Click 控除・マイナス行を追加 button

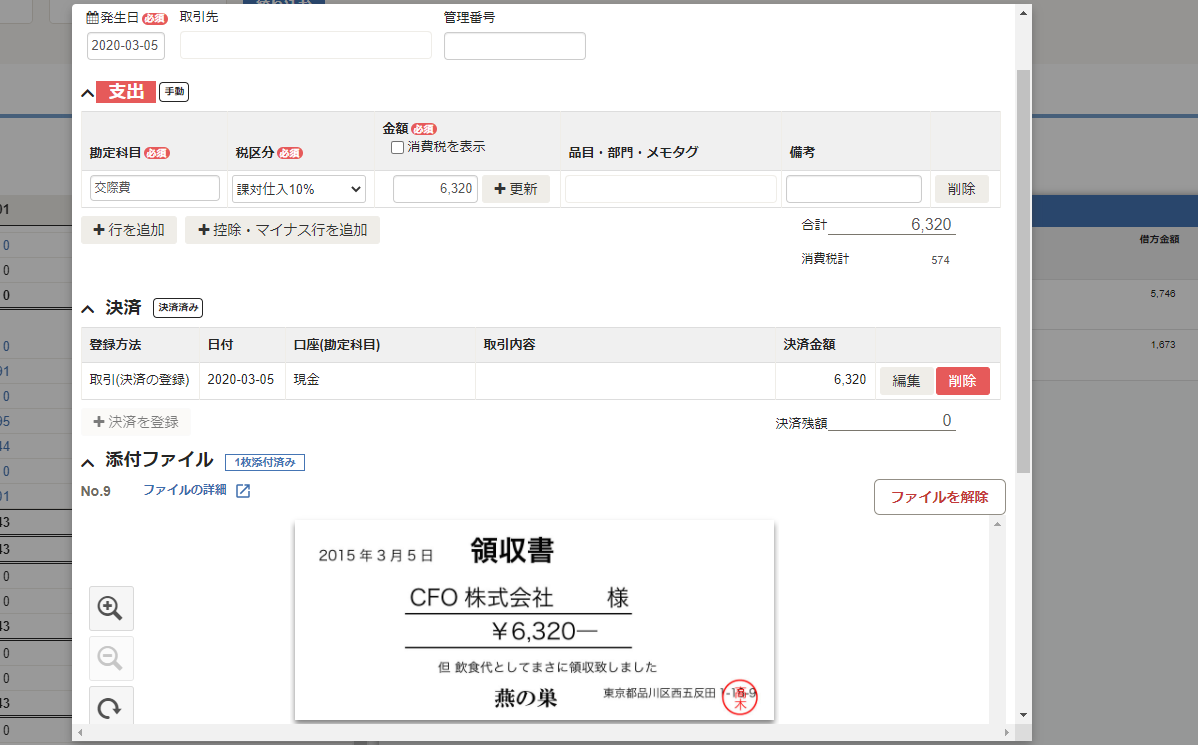(x=282, y=230)
